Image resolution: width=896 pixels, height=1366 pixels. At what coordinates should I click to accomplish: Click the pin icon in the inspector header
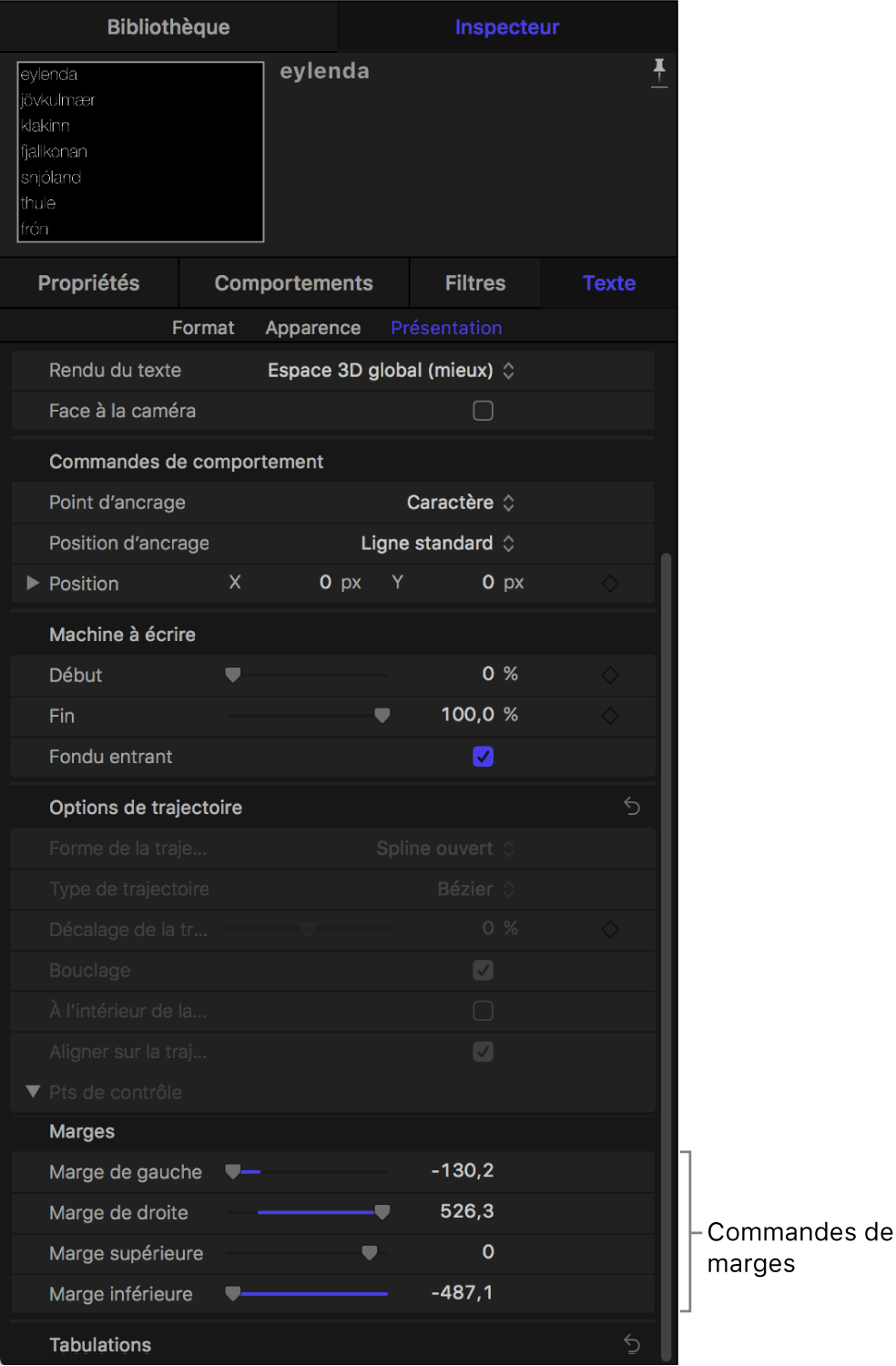click(x=659, y=71)
